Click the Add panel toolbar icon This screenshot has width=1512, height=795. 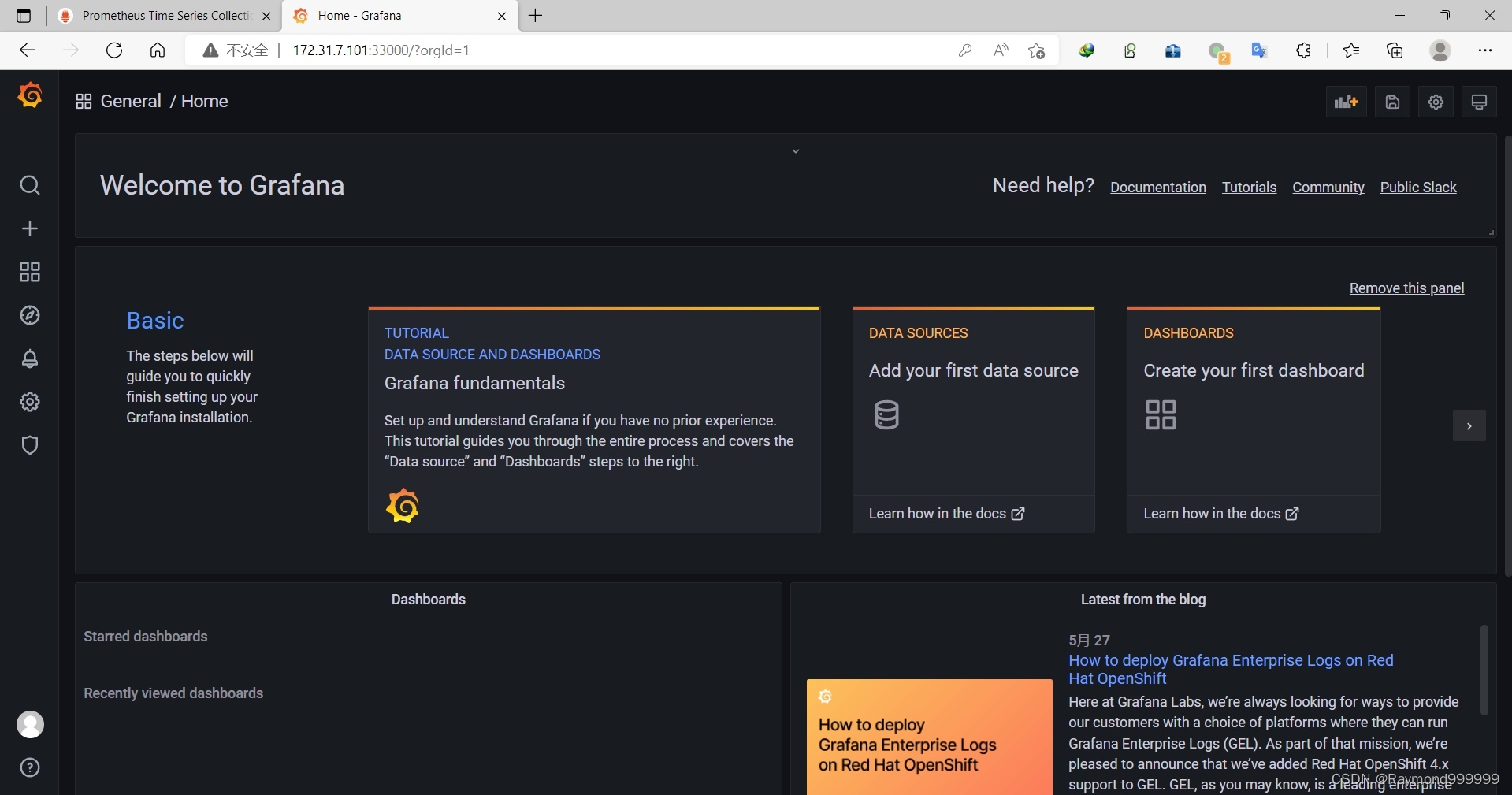1346,102
